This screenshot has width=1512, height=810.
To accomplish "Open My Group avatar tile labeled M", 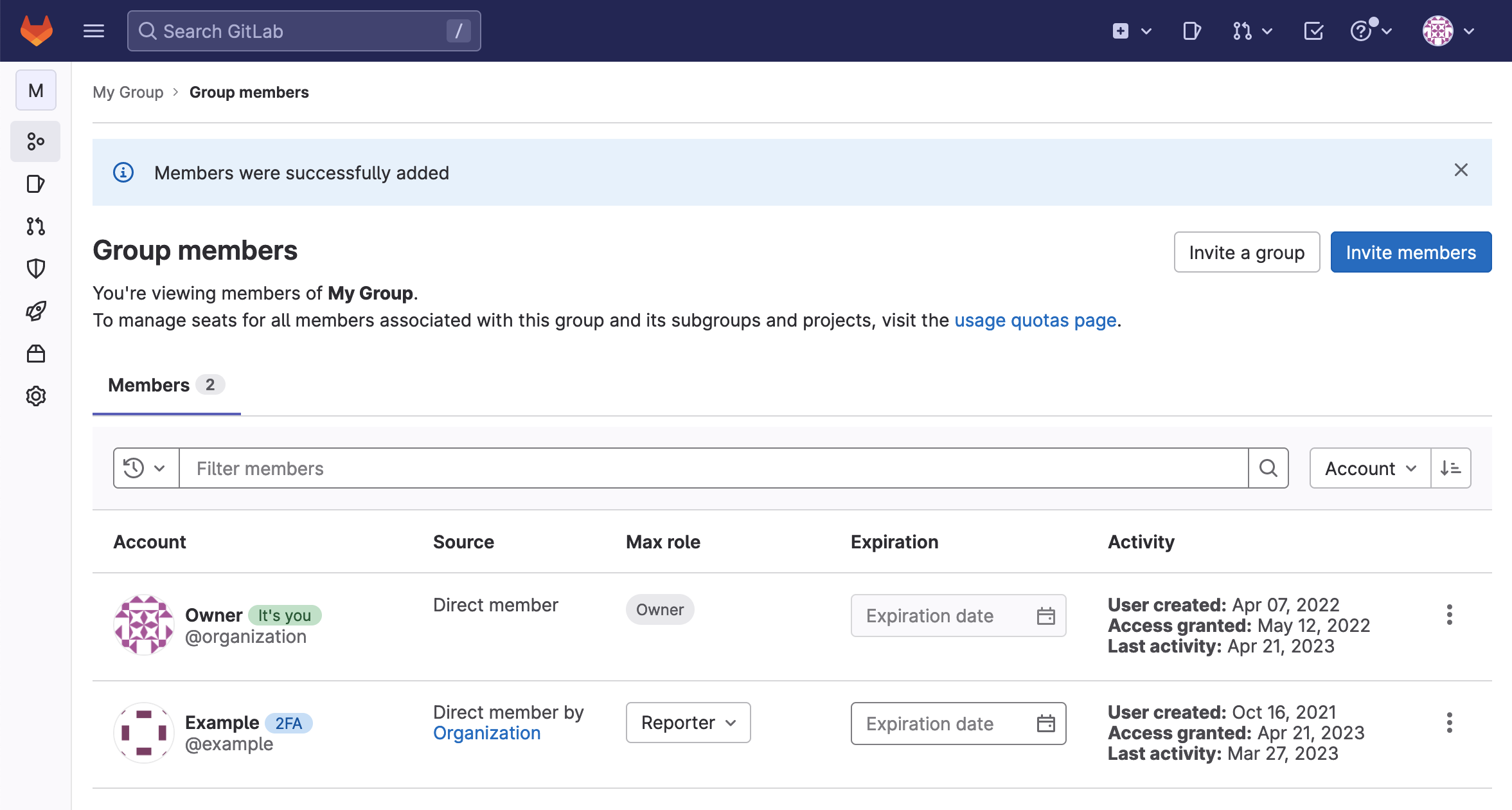I will tap(36, 90).
